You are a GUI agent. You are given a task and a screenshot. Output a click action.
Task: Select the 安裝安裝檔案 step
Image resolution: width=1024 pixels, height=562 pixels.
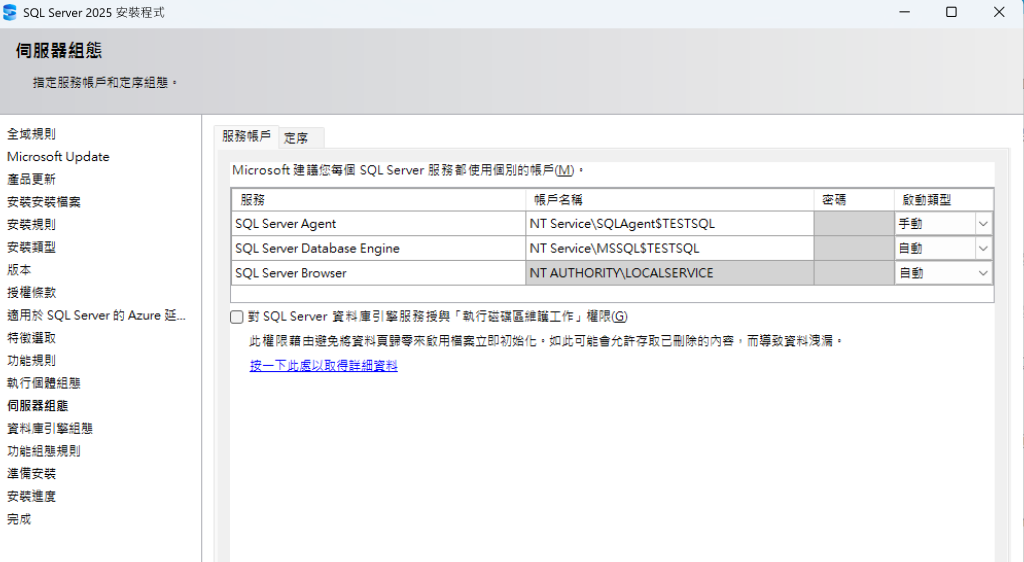(x=44, y=202)
